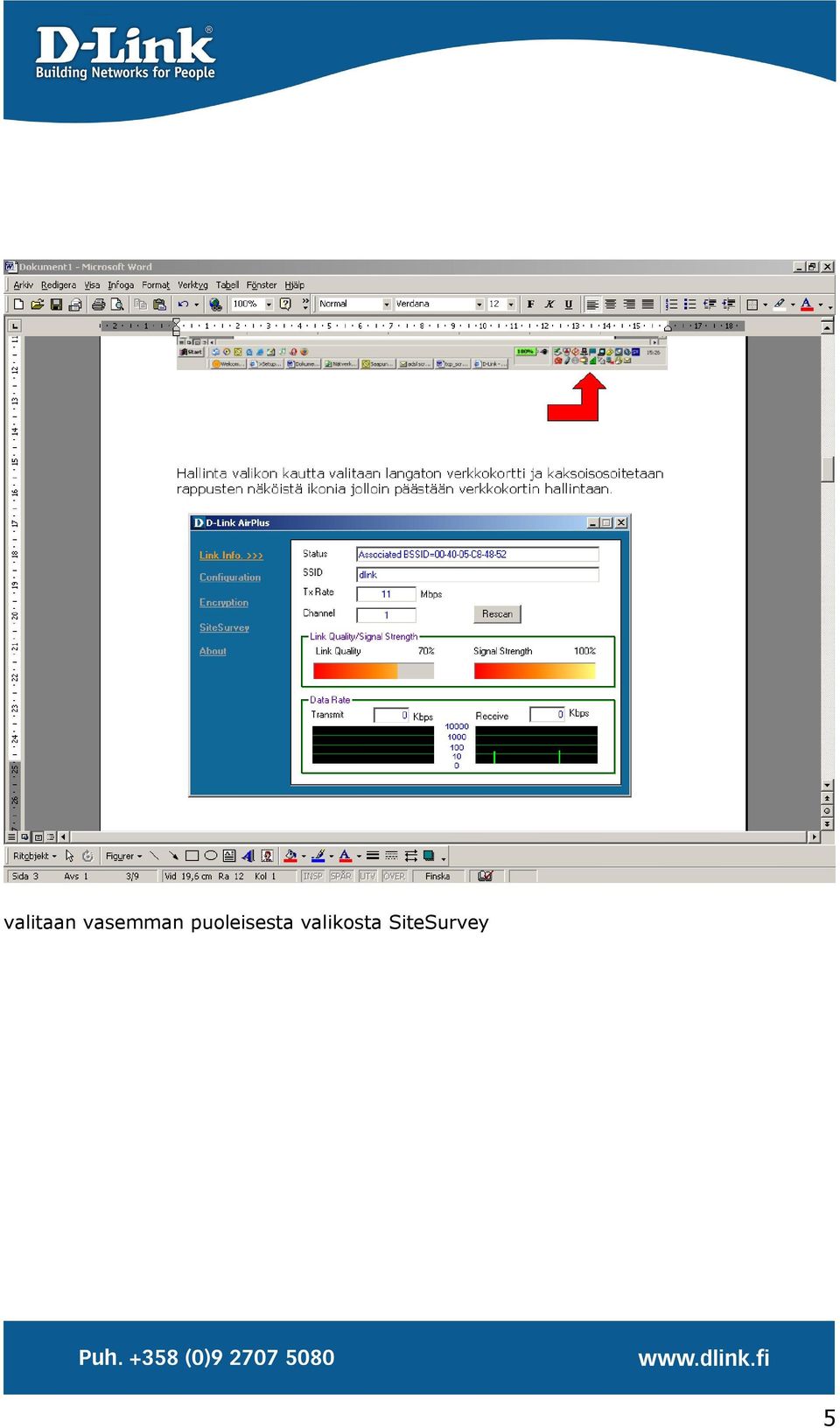Expand the font size 12 dropdown
Viewport: 840px width, 1428px height.
coord(511,304)
